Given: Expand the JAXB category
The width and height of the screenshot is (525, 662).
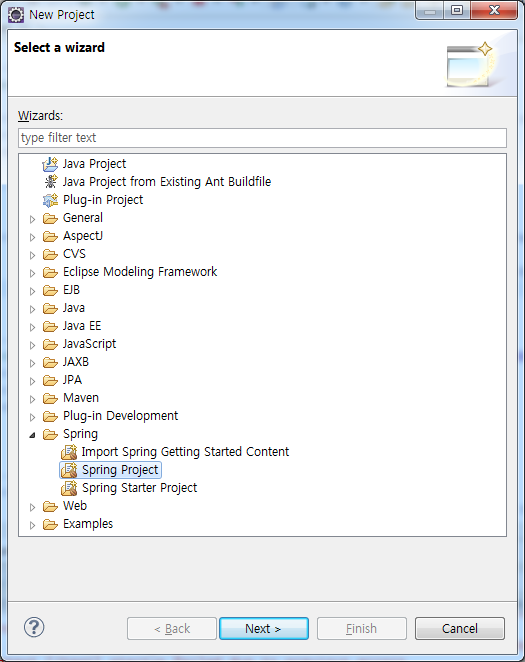Looking at the screenshot, I should pos(32,364).
